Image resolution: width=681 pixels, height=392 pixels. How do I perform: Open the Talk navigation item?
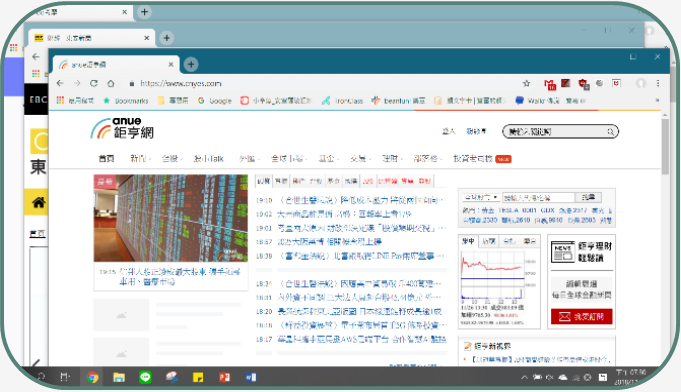(x=208, y=158)
